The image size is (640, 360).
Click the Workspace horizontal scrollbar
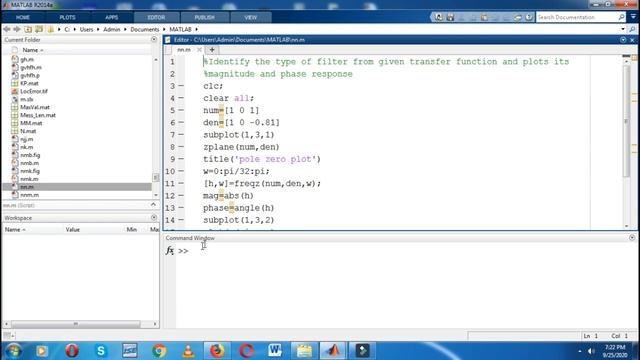(x=76, y=324)
